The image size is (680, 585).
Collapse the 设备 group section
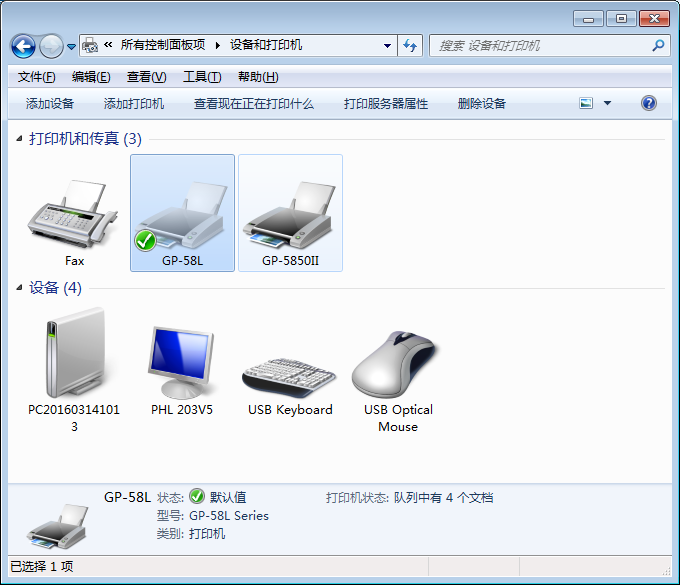click(x=20, y=289)
